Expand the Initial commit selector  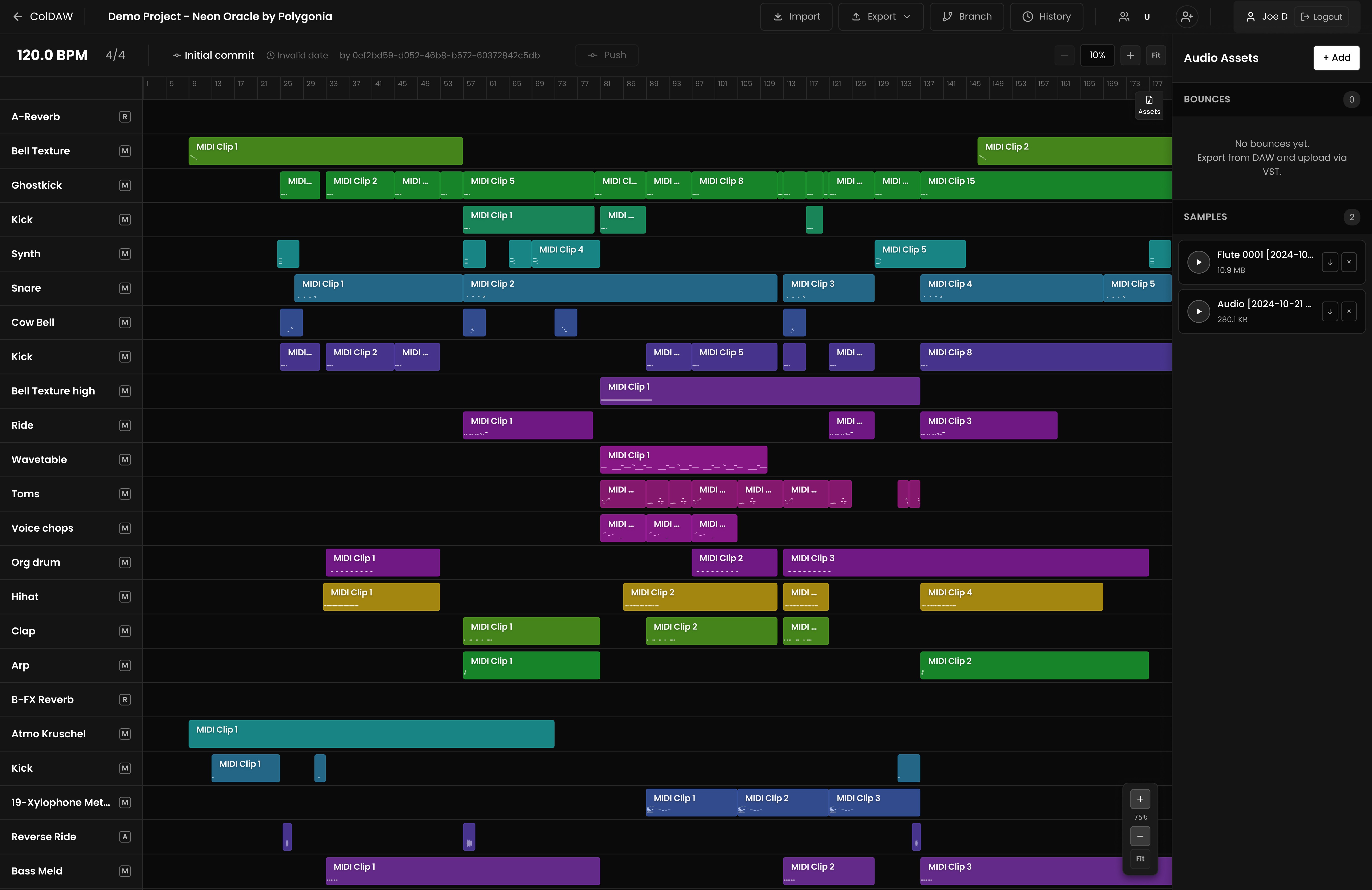point(213,55)
